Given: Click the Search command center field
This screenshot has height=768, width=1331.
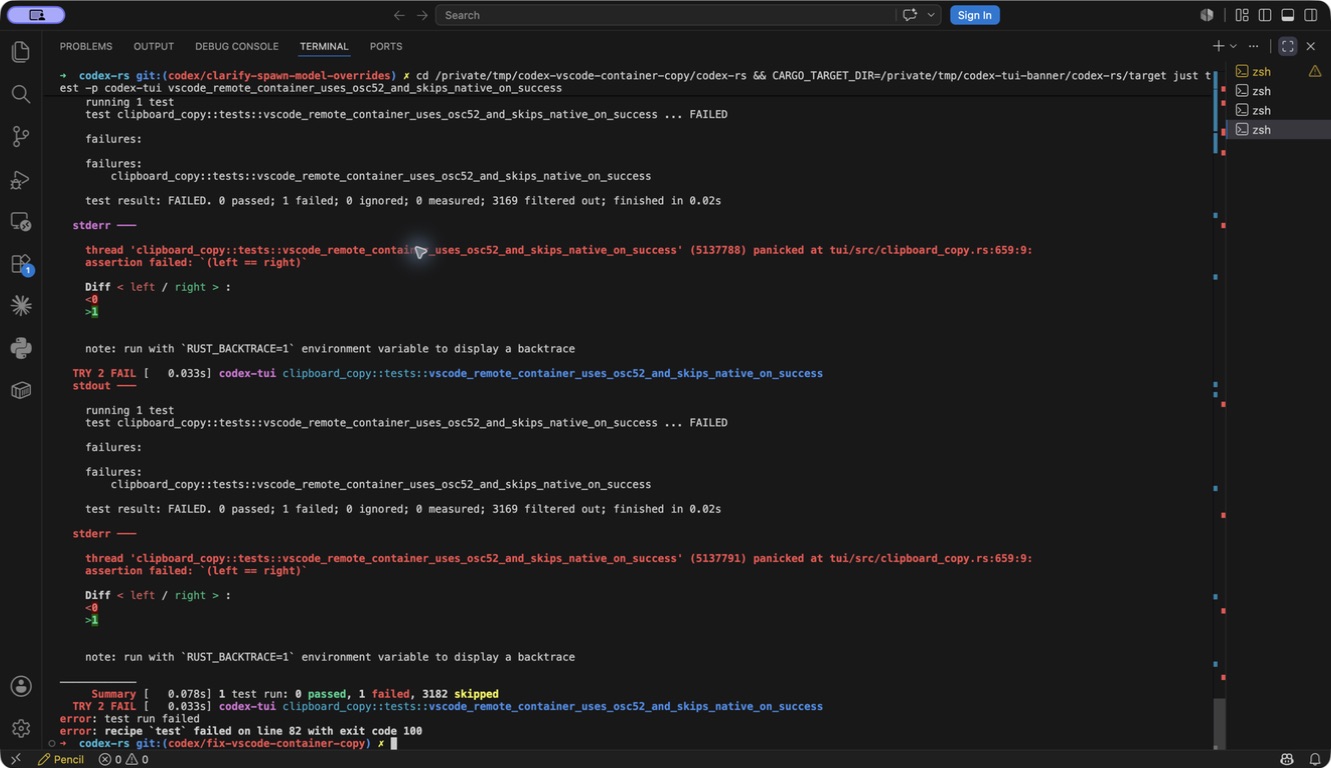Looking at the screenshot, I should 664,15.
